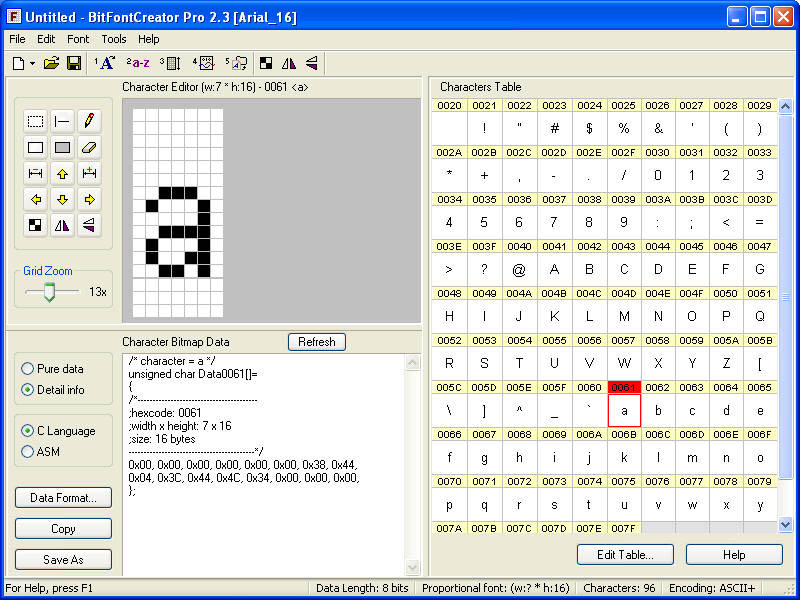
Task: Select character 0041 in the table
Action: click(554, 270)
